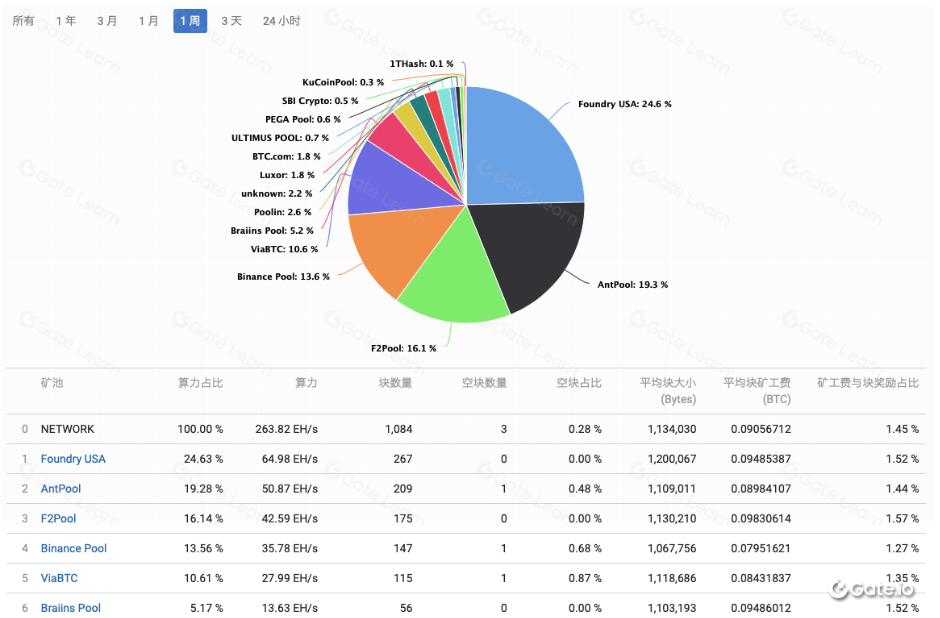Show data for 24小时 range
Viewport: 940px width, 618px height.
tap(281, 21)
